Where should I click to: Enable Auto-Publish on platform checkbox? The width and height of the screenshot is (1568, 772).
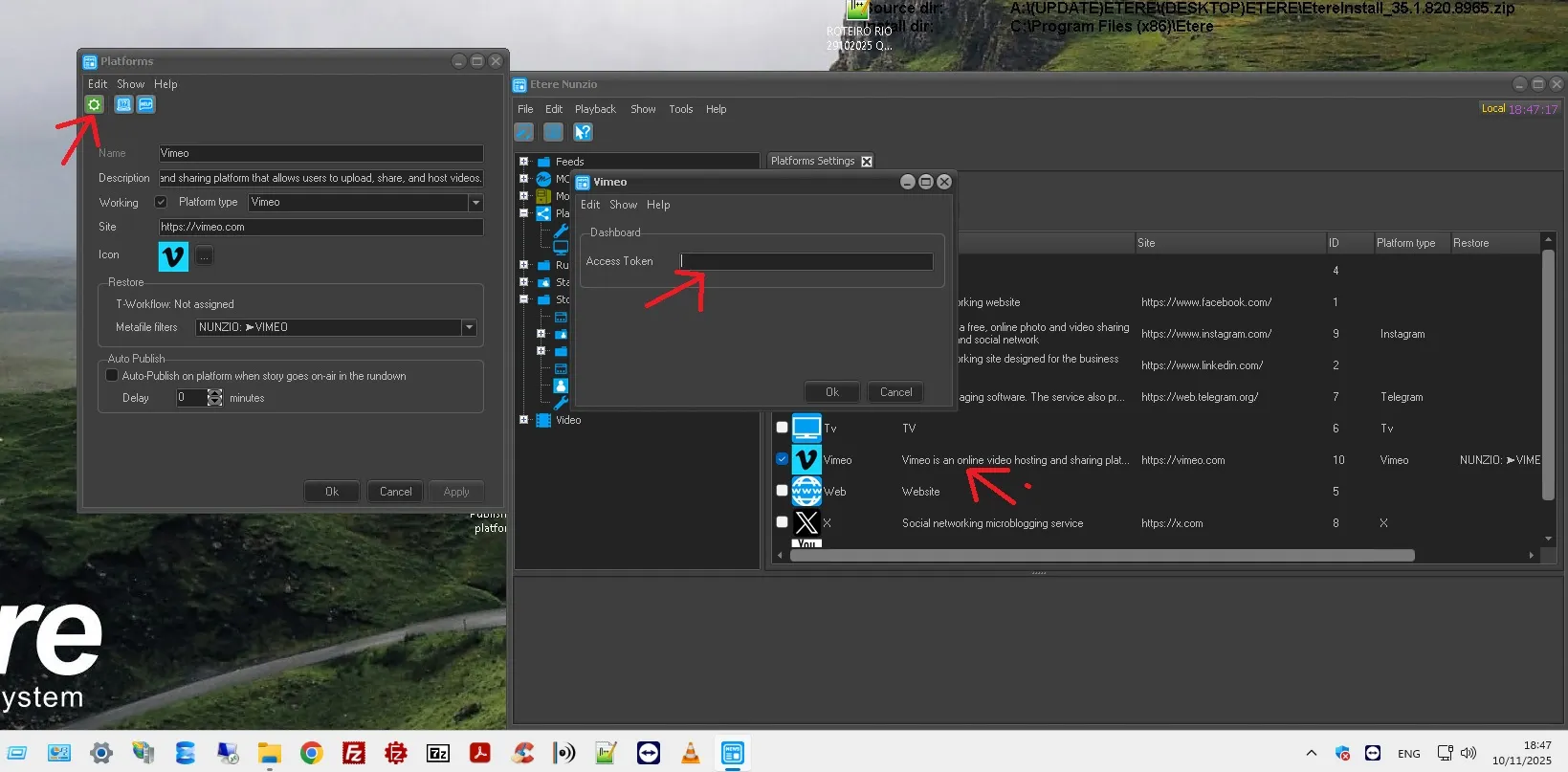[112, 376]
